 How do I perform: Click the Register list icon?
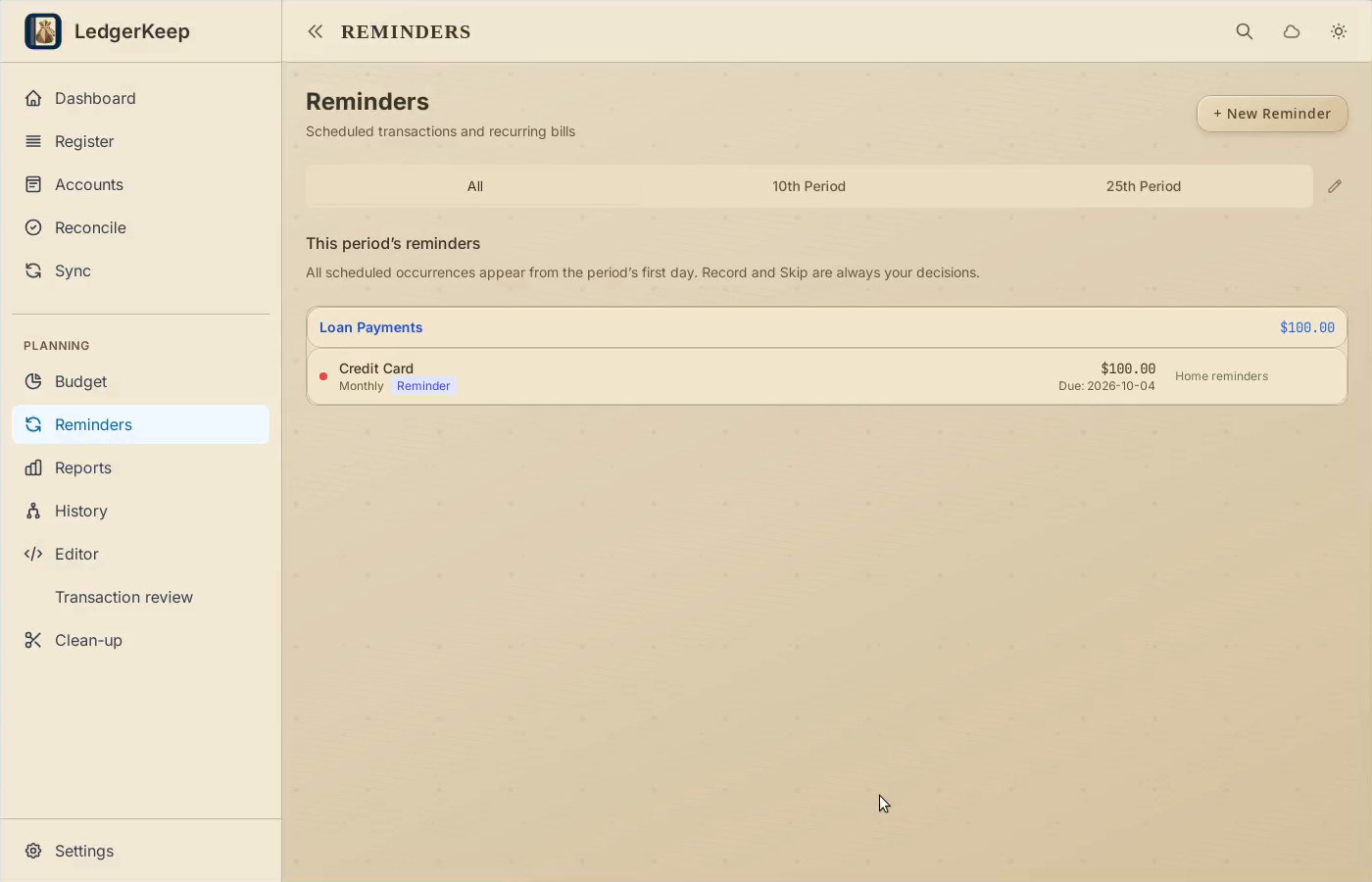pos(33,141)
